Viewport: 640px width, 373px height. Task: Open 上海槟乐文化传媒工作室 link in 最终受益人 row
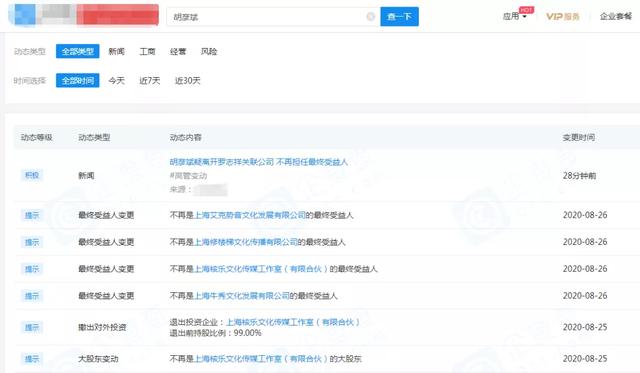pos(261,269)
